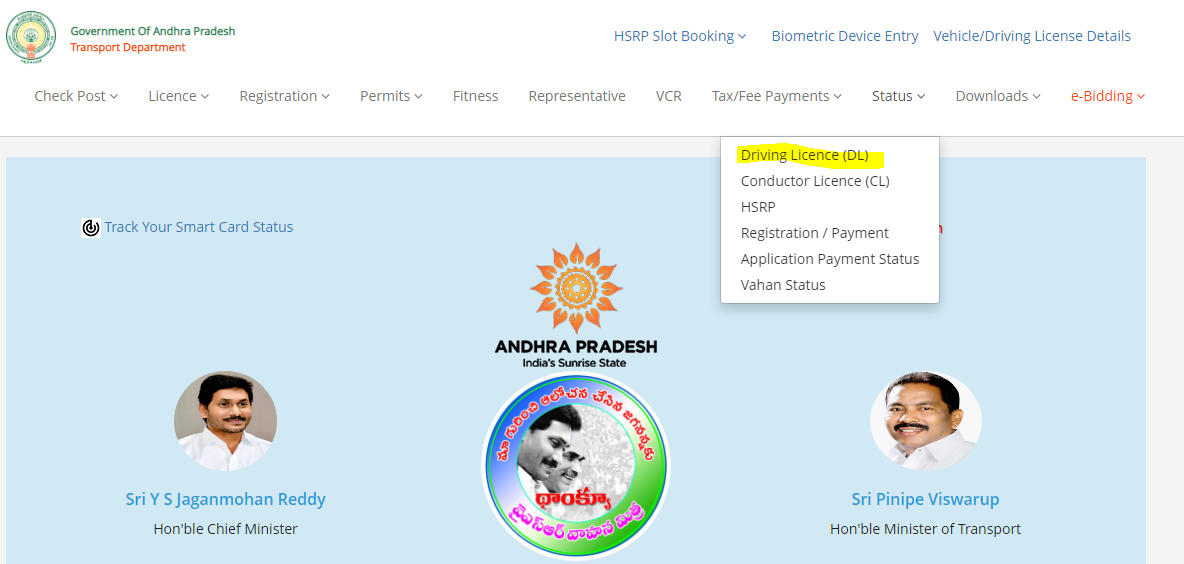The height and width of the screenshot is (564, 1184).
Task: Select Registration / Payment status option
Action: click(815, 233)
